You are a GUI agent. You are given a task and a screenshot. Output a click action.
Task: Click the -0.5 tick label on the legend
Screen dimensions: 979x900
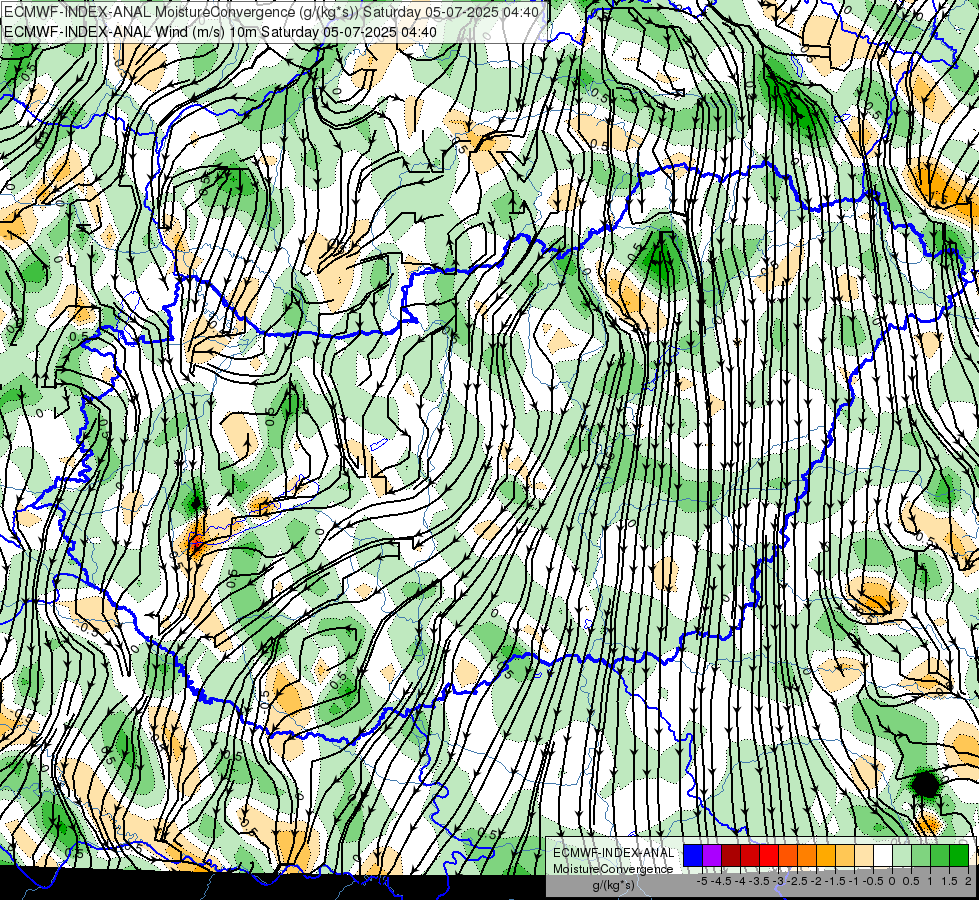point(873,881)
